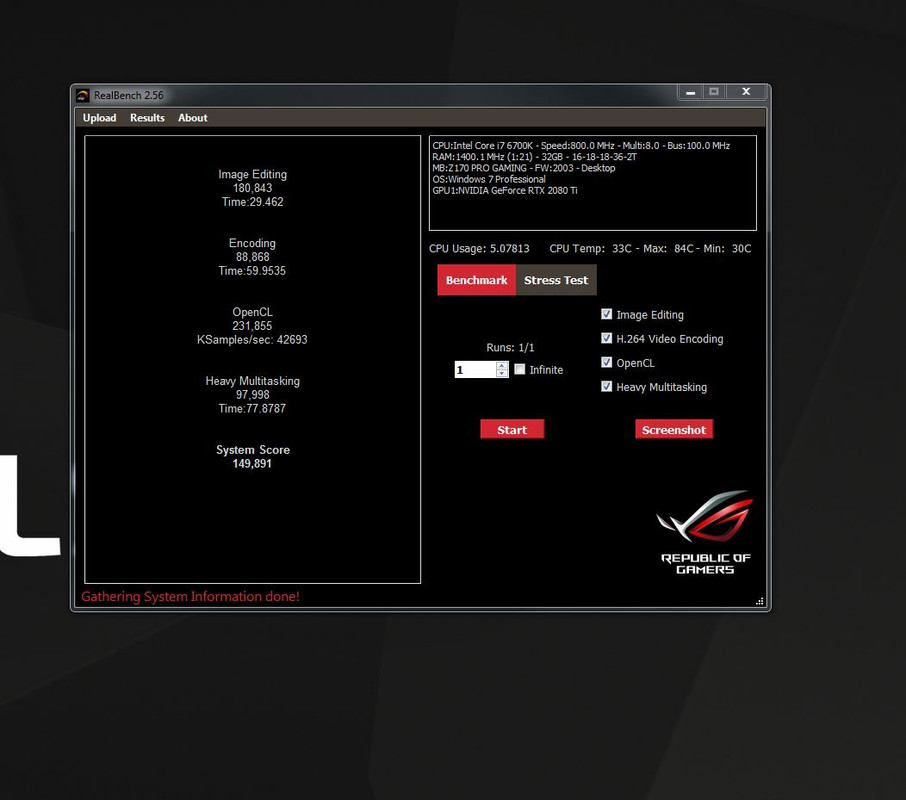Click the 'Runs: 1/1' label

tap(510, 348)
